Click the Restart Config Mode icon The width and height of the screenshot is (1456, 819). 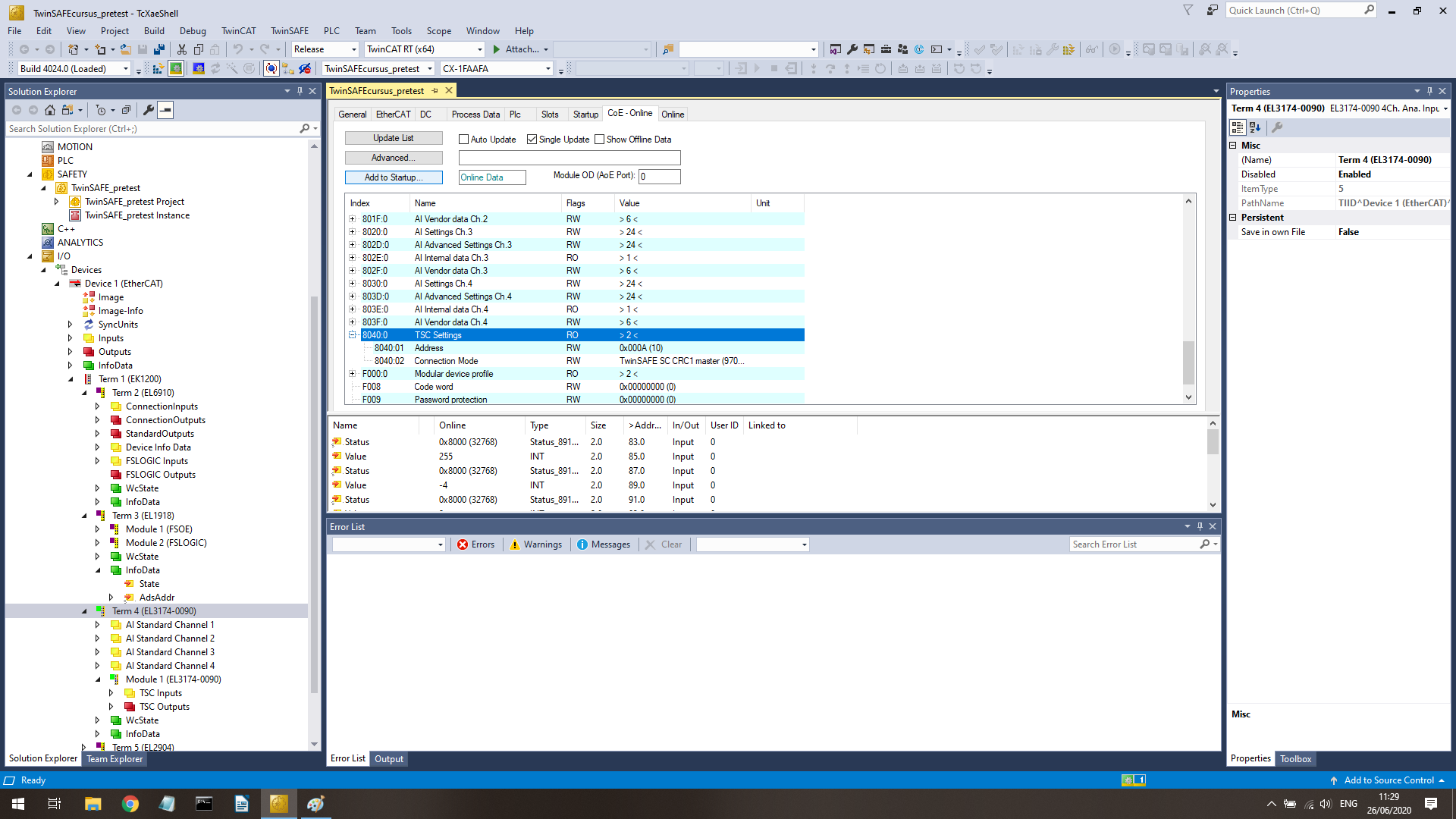click(199, 68)
